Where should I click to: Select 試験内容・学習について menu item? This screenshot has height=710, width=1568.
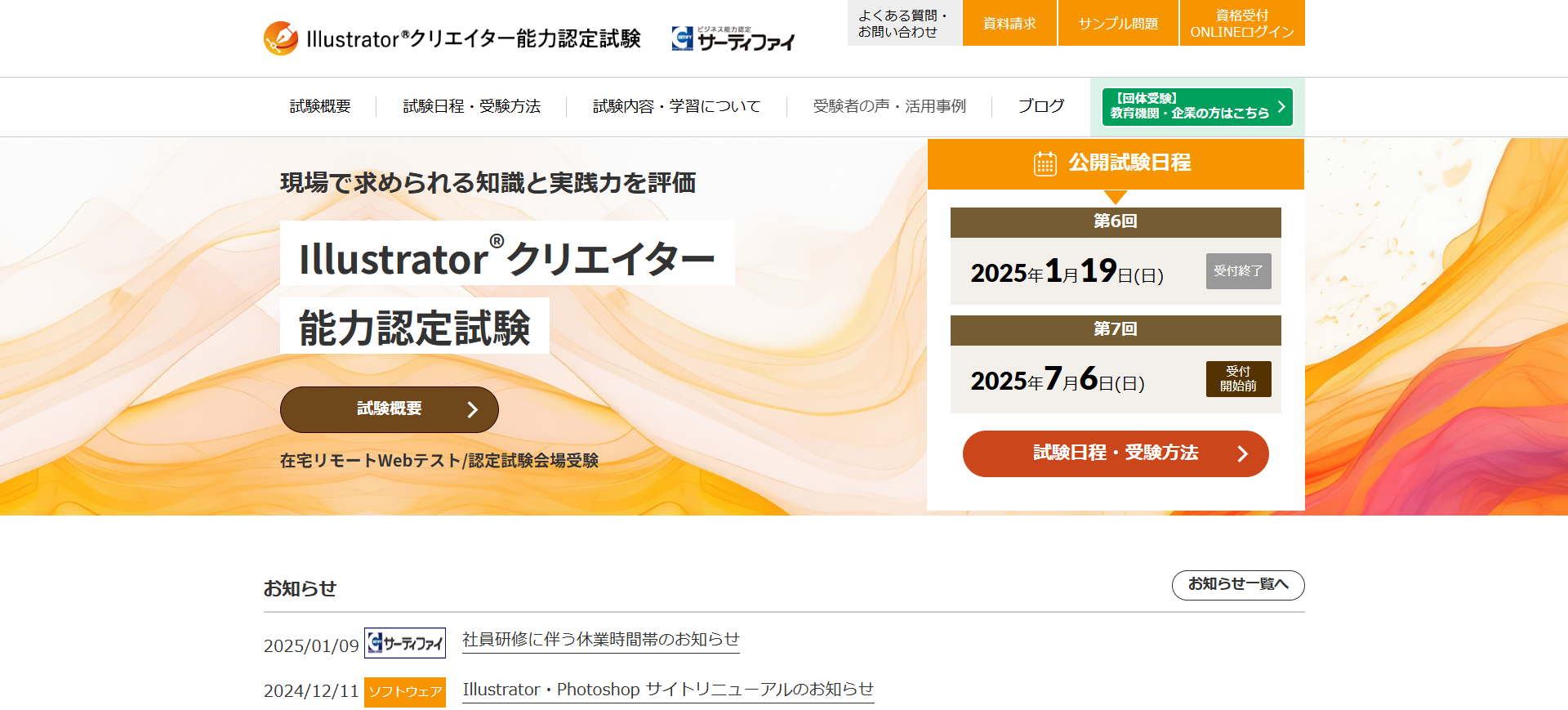click(676, 106)
